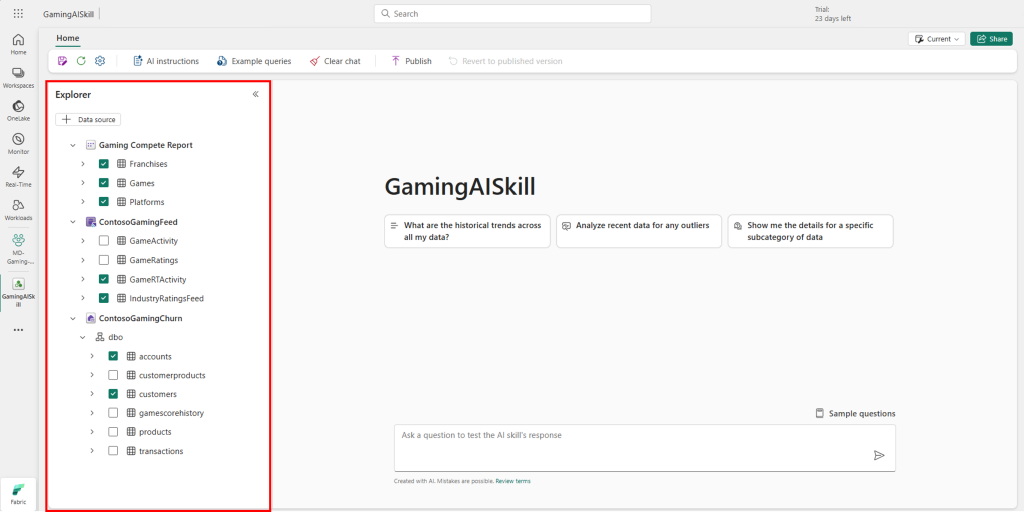Expand the Games table row
The height and width of the screenshot is (512, 1024).
82,183
